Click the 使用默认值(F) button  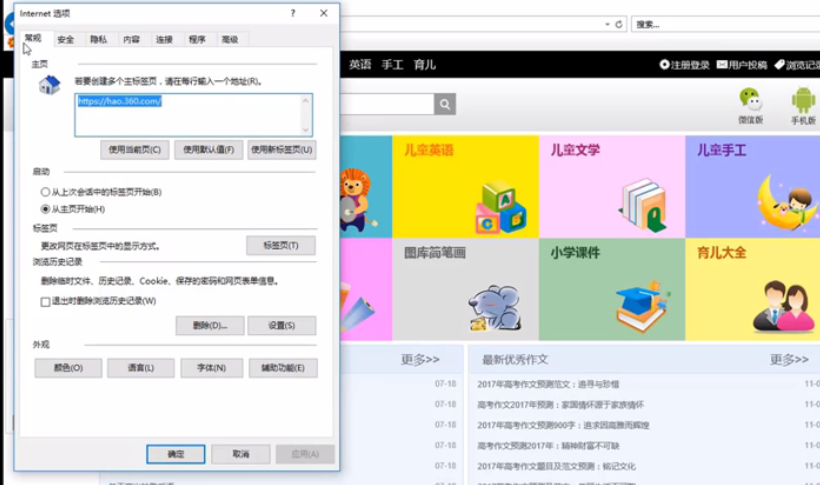pyautogui.click(x=208, y=150)
